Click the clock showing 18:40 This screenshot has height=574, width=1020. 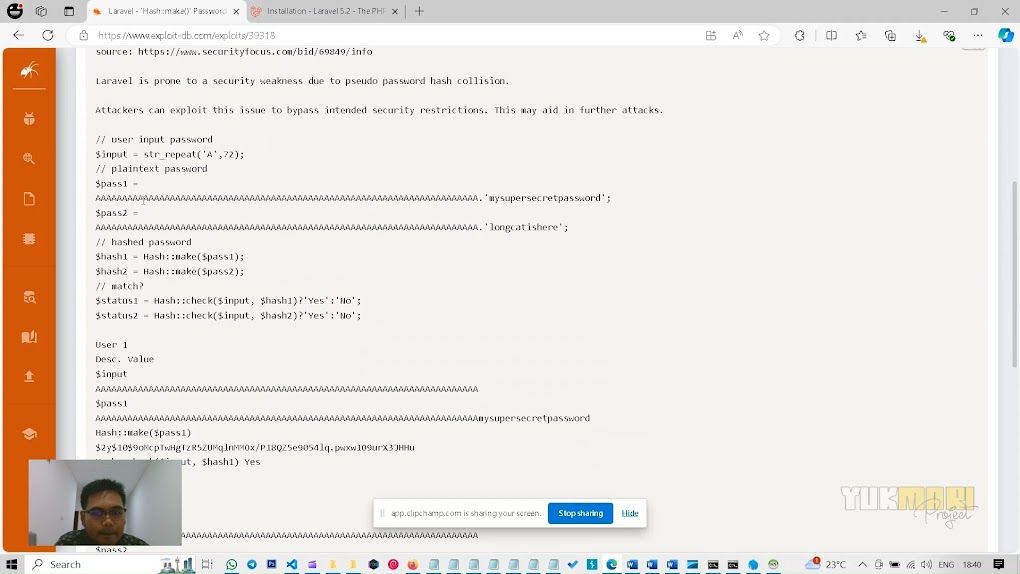(x=972, y=564)
